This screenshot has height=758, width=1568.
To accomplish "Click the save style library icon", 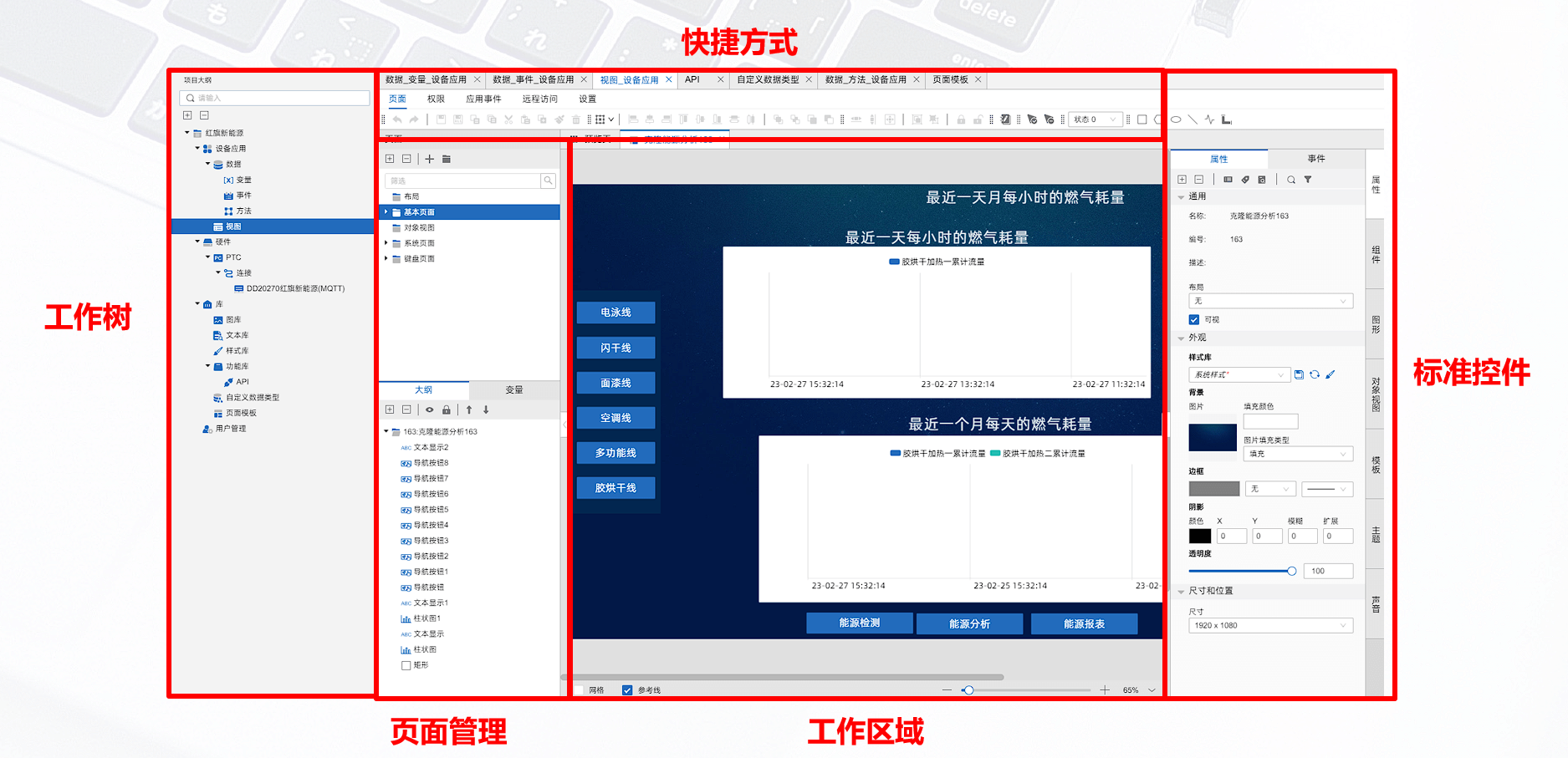I will pos(1299,374).
